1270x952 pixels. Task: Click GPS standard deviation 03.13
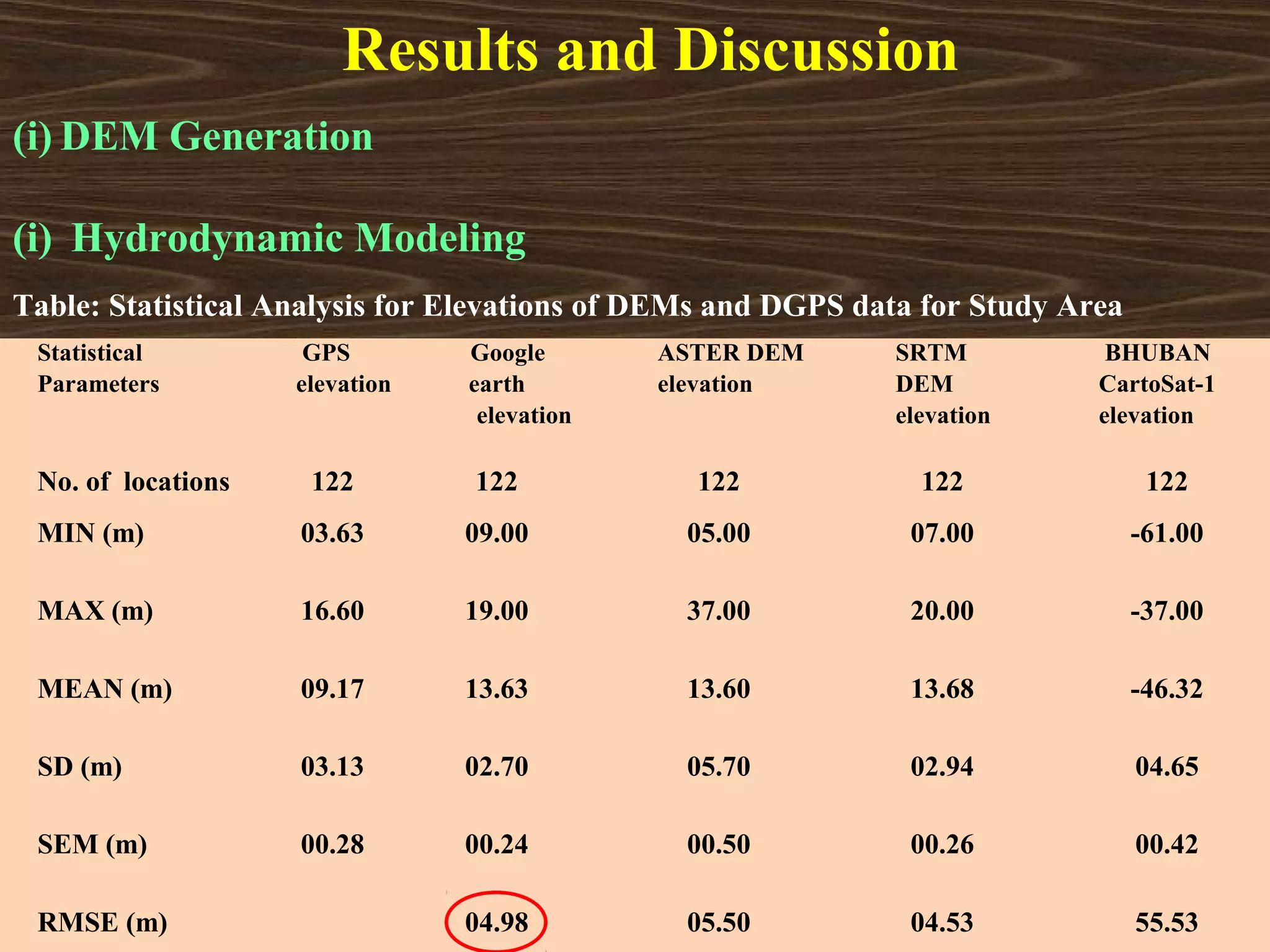tap(332, 767)
